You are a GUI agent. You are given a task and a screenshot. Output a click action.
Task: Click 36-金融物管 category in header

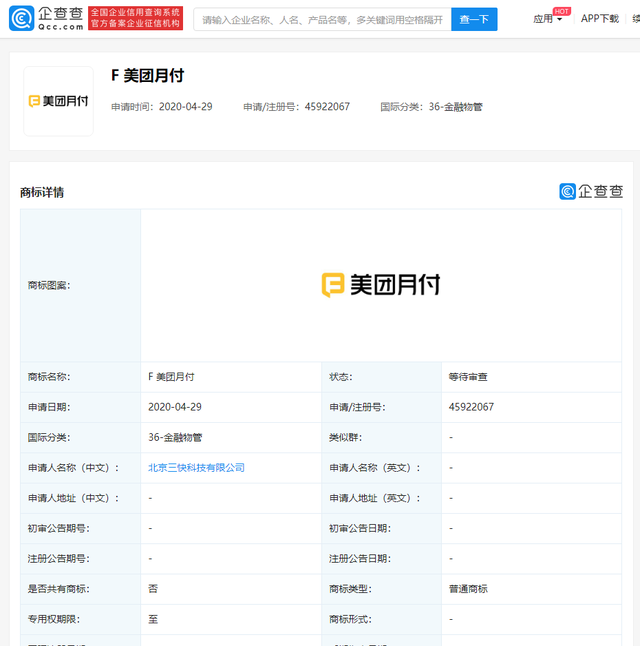coord(455,107)
